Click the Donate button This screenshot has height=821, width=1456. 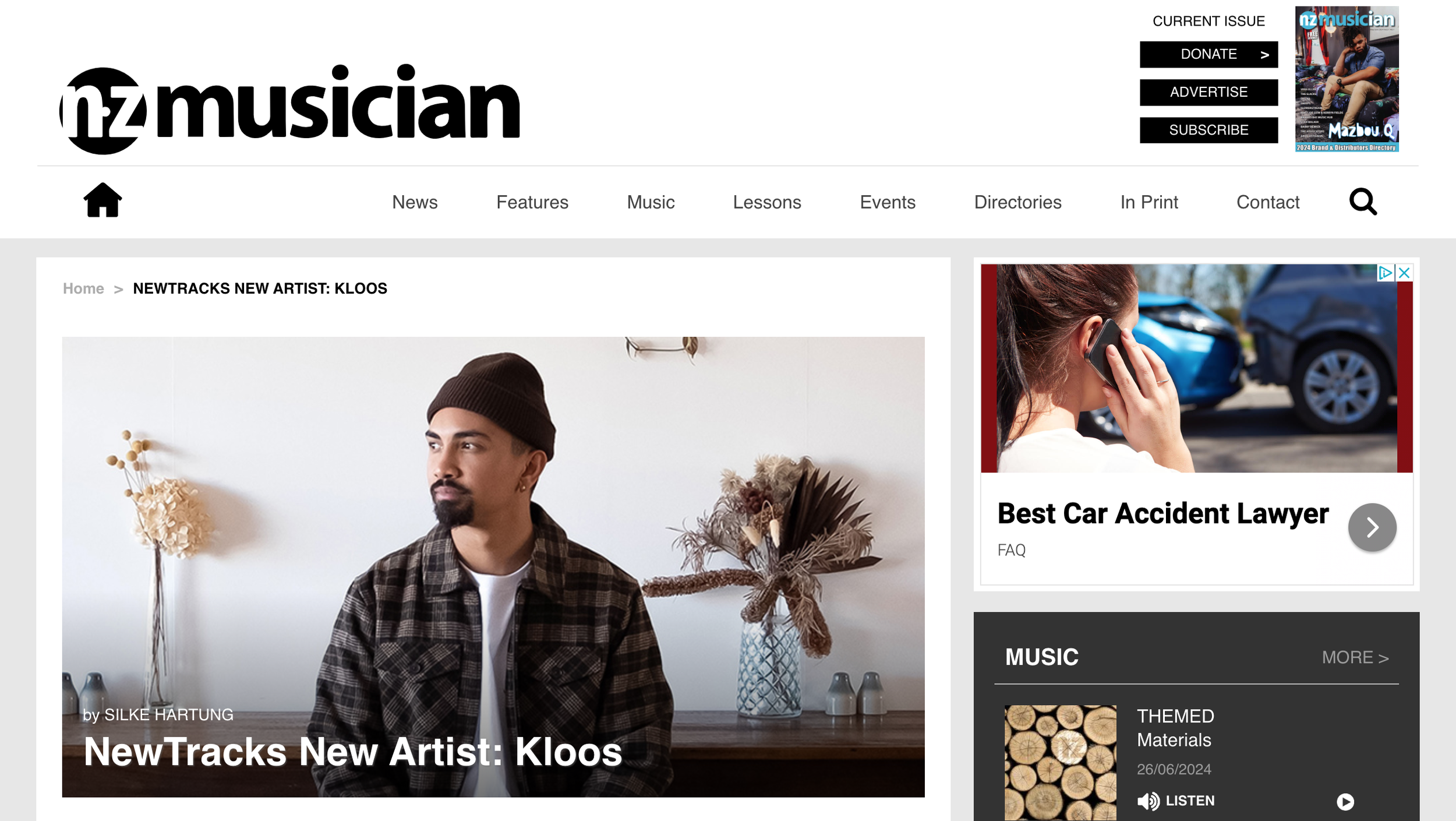[1208, 54]
